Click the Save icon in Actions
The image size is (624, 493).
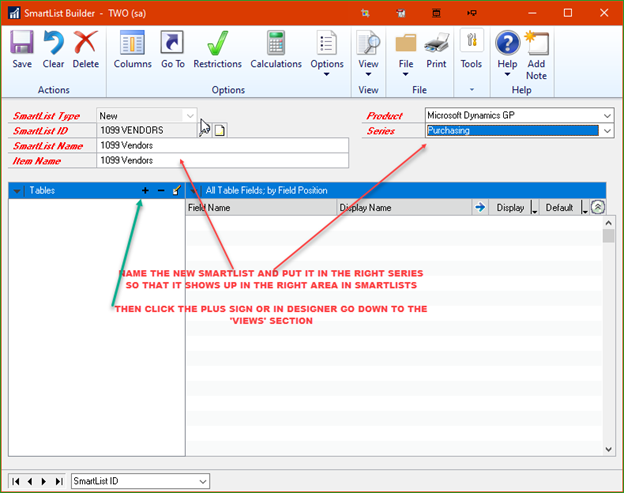pyautogui.click(x=21, y=42)
